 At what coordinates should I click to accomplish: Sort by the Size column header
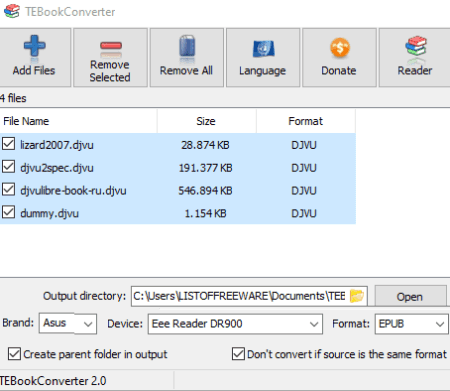[207, 121]
